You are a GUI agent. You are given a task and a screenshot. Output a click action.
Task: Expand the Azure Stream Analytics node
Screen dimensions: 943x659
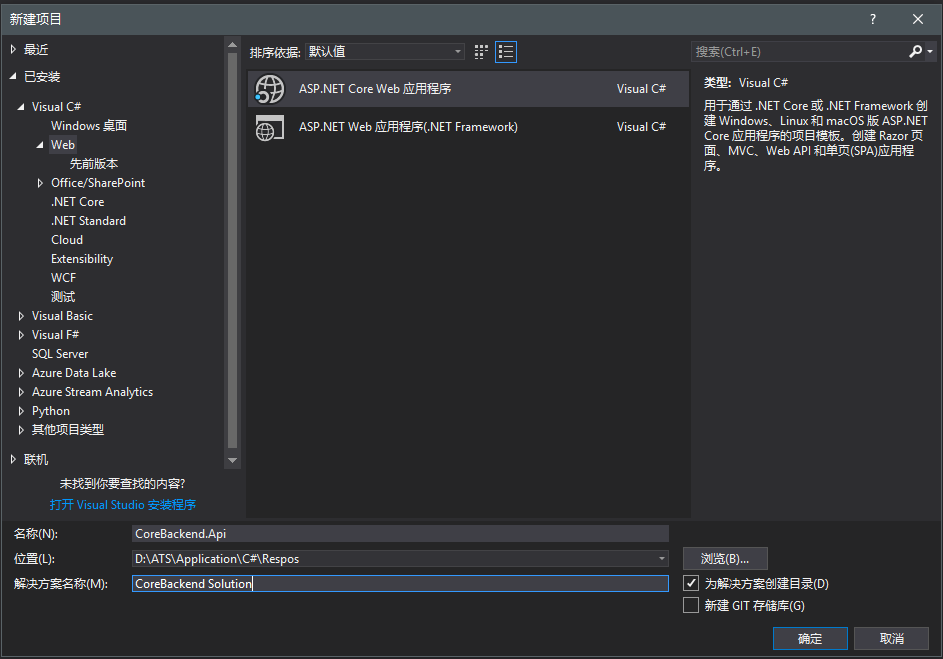(21, 392)
